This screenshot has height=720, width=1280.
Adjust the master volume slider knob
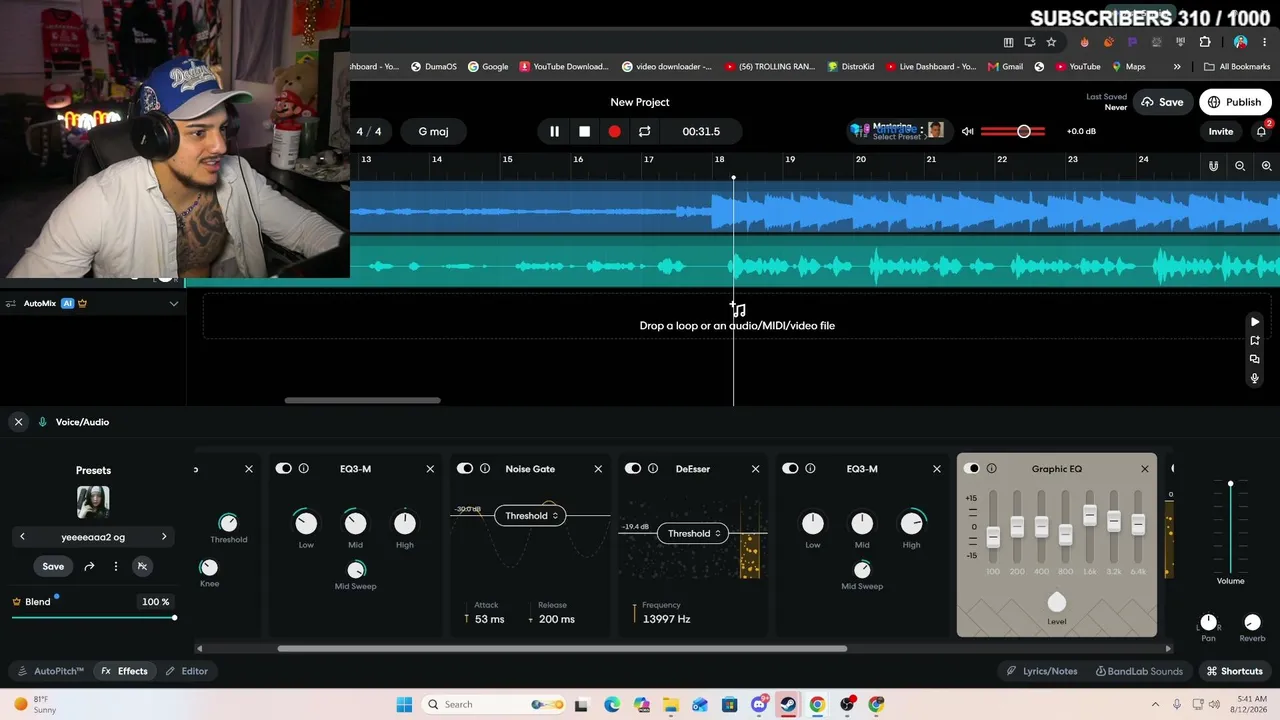pos(1023,131)
